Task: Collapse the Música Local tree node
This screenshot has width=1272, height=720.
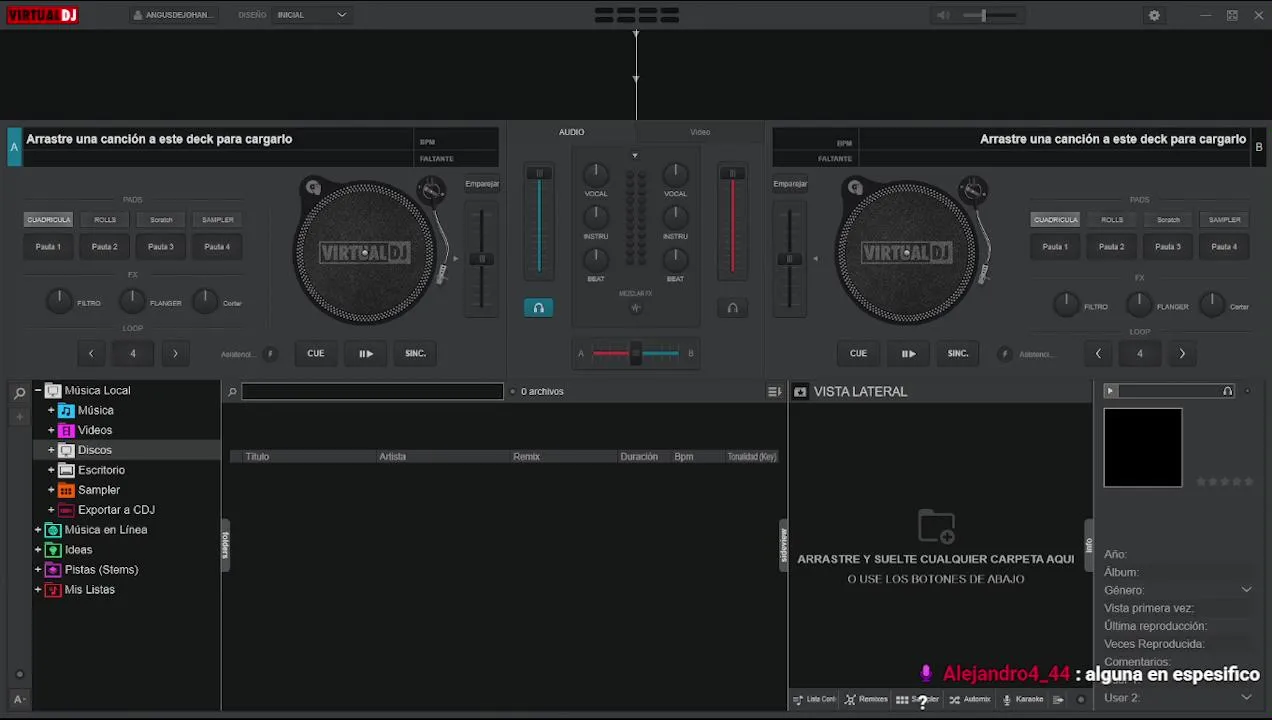Action: [x=38, y=391]
